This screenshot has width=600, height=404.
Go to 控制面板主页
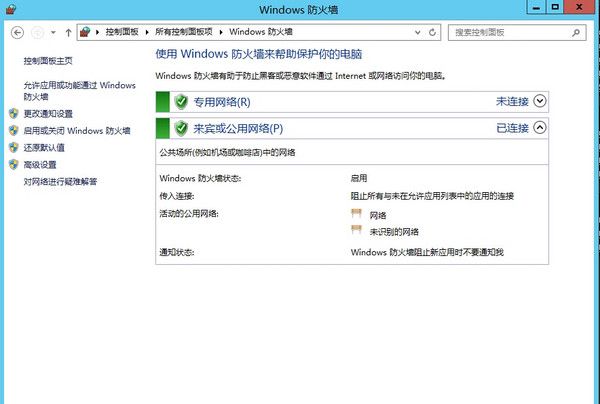click(x=48, y=61)
